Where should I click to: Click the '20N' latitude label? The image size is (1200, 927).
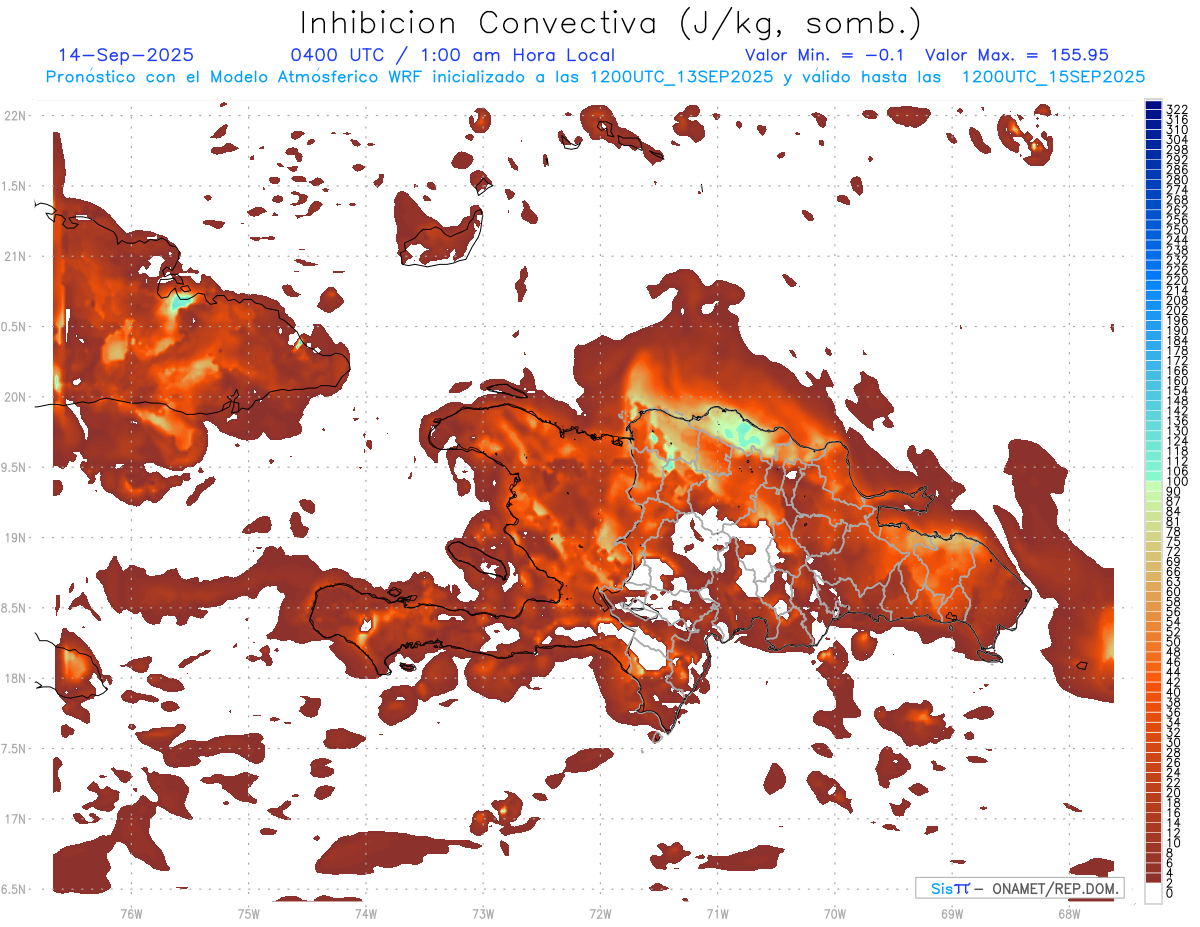(x=15, y=397)
